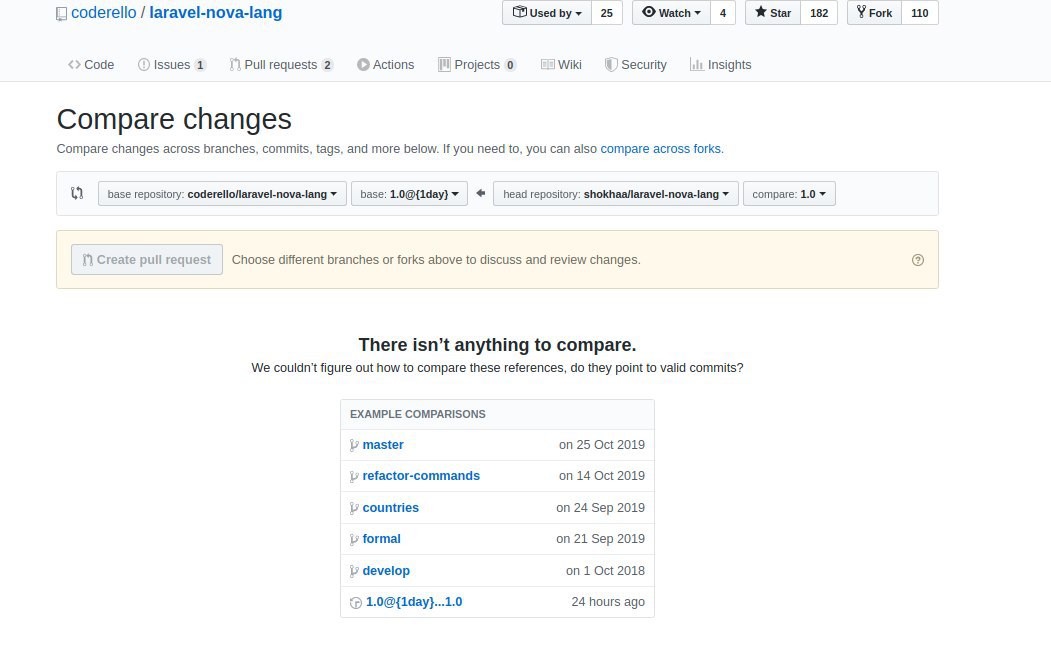Click the compare arrows icon in range bar

coord(77,194)
